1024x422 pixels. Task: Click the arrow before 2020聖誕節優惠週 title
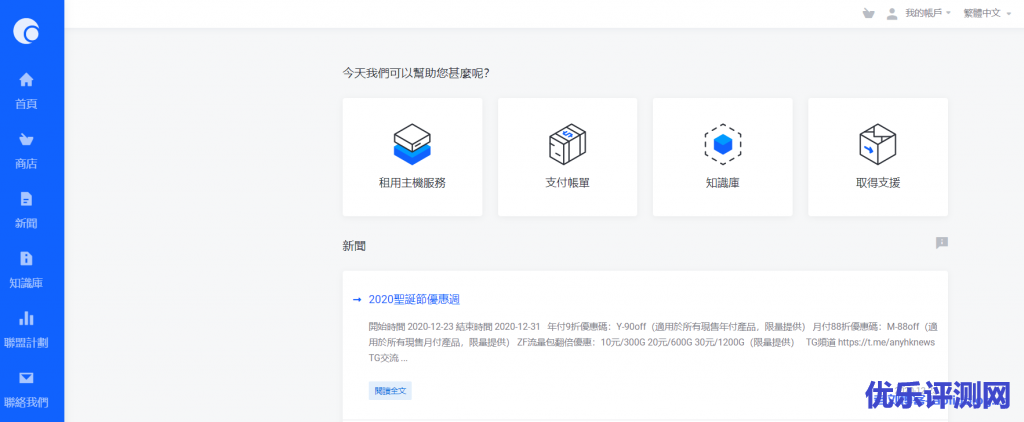[357, 299]
